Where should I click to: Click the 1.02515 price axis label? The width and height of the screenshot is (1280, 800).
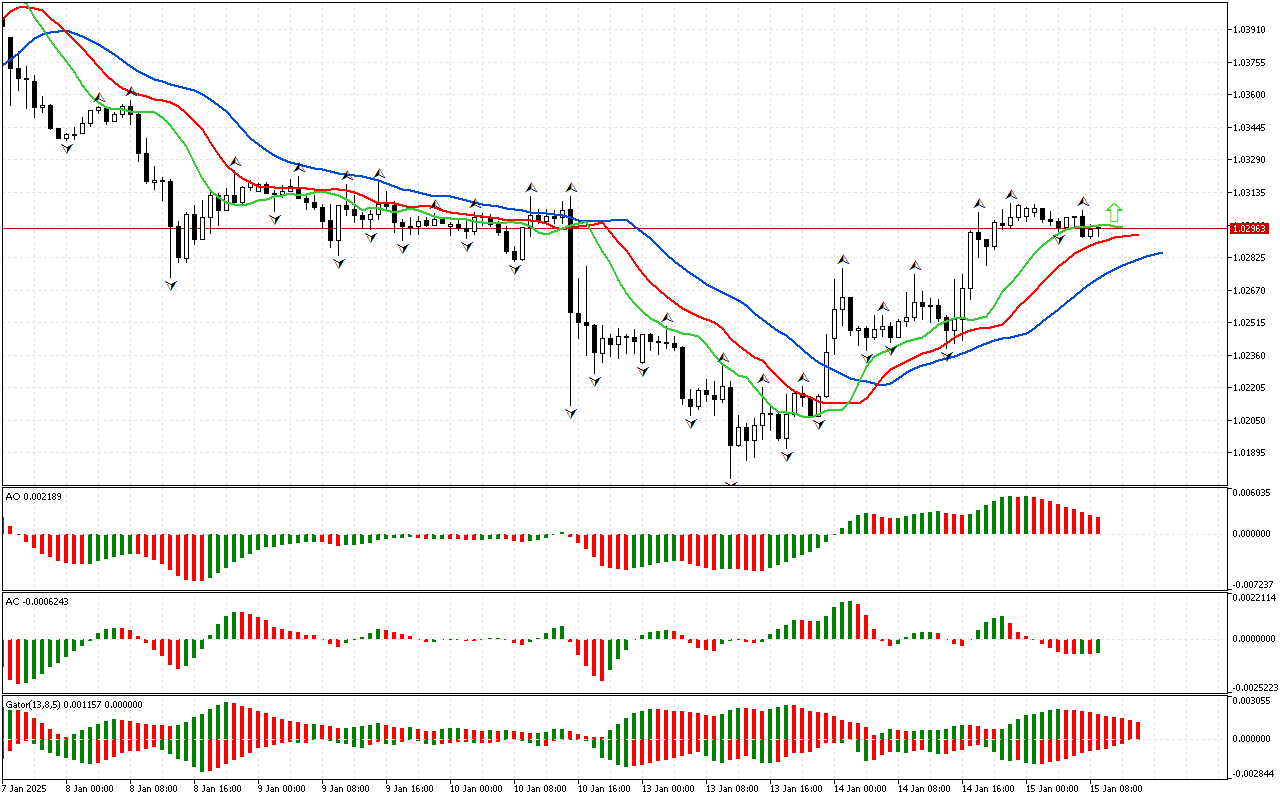pos(1251,322)
